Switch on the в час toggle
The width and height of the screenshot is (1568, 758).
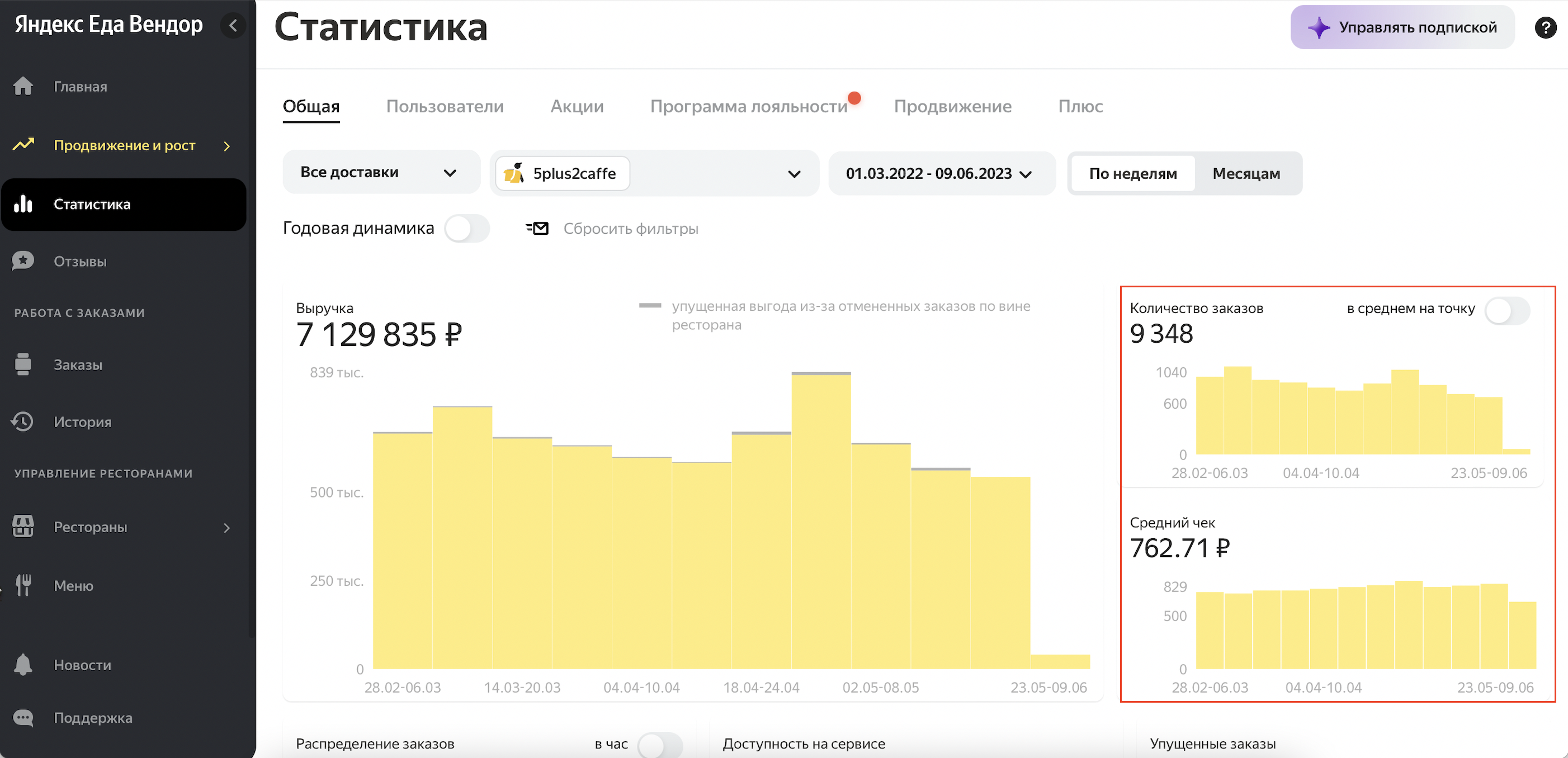[660, 745]
